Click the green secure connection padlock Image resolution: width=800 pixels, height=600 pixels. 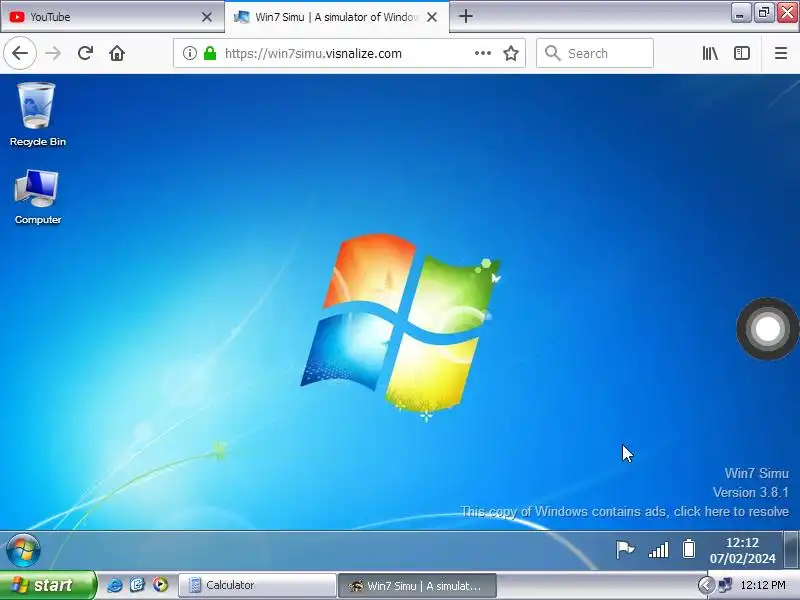point(210,53)
